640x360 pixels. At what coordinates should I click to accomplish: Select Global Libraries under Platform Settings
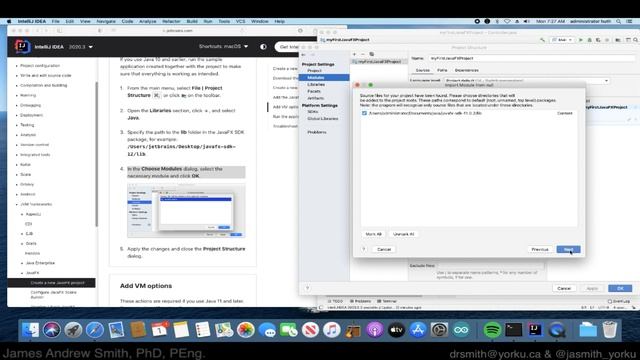(x=322, y=119)
